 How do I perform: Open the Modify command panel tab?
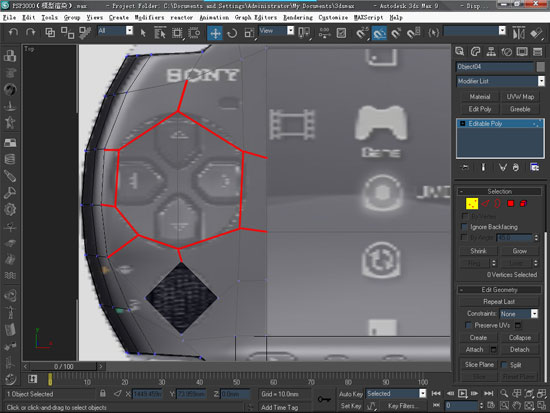click(x=475, y=52)
